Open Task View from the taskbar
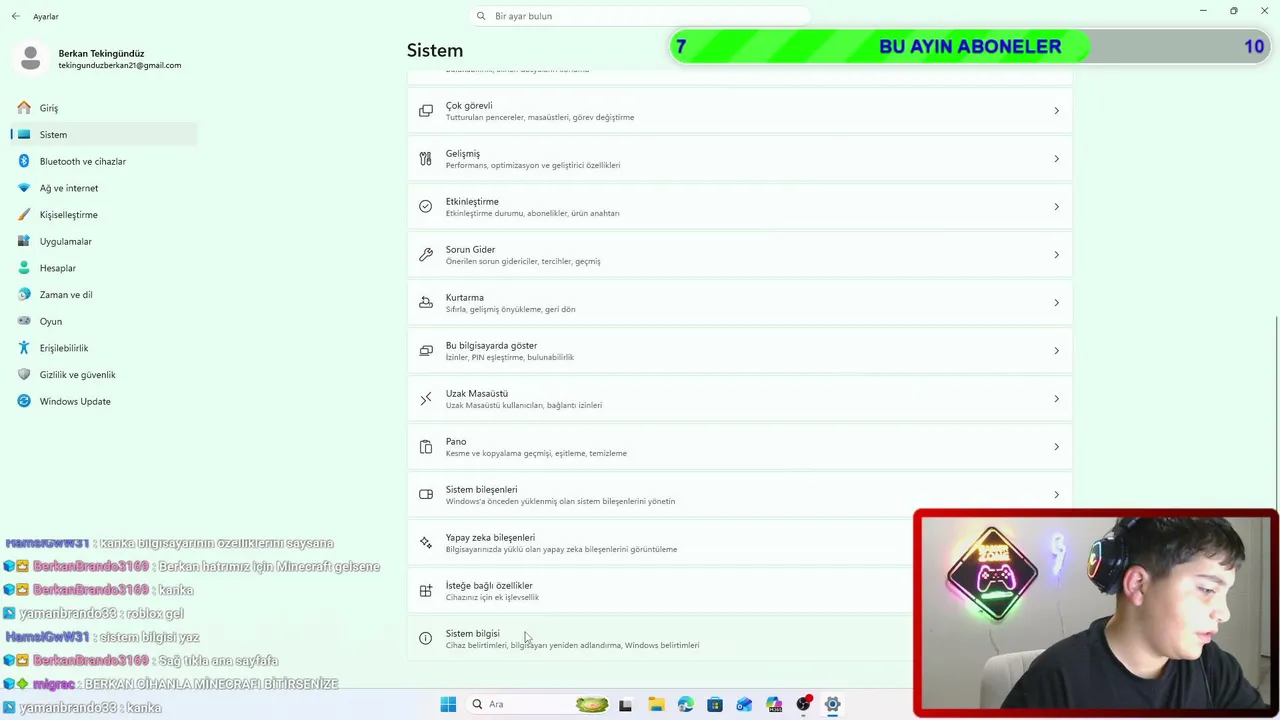The height and width of the screenshot is (720, 1280). pos(626,704)
